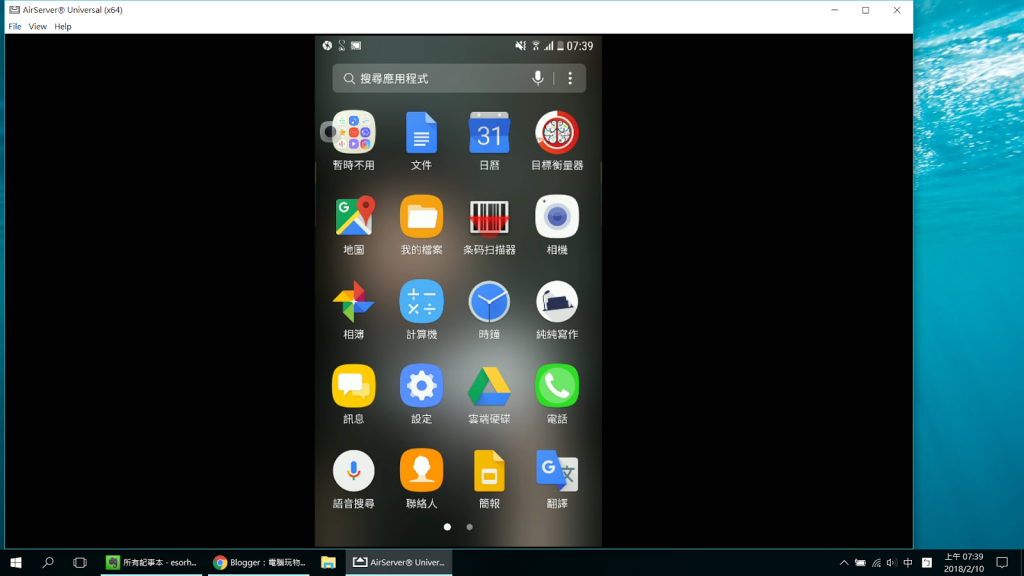Launch the 条码扫描器 barcode scanner app
The width and height of the screenshot is (1024, 576).
point(489,216)
